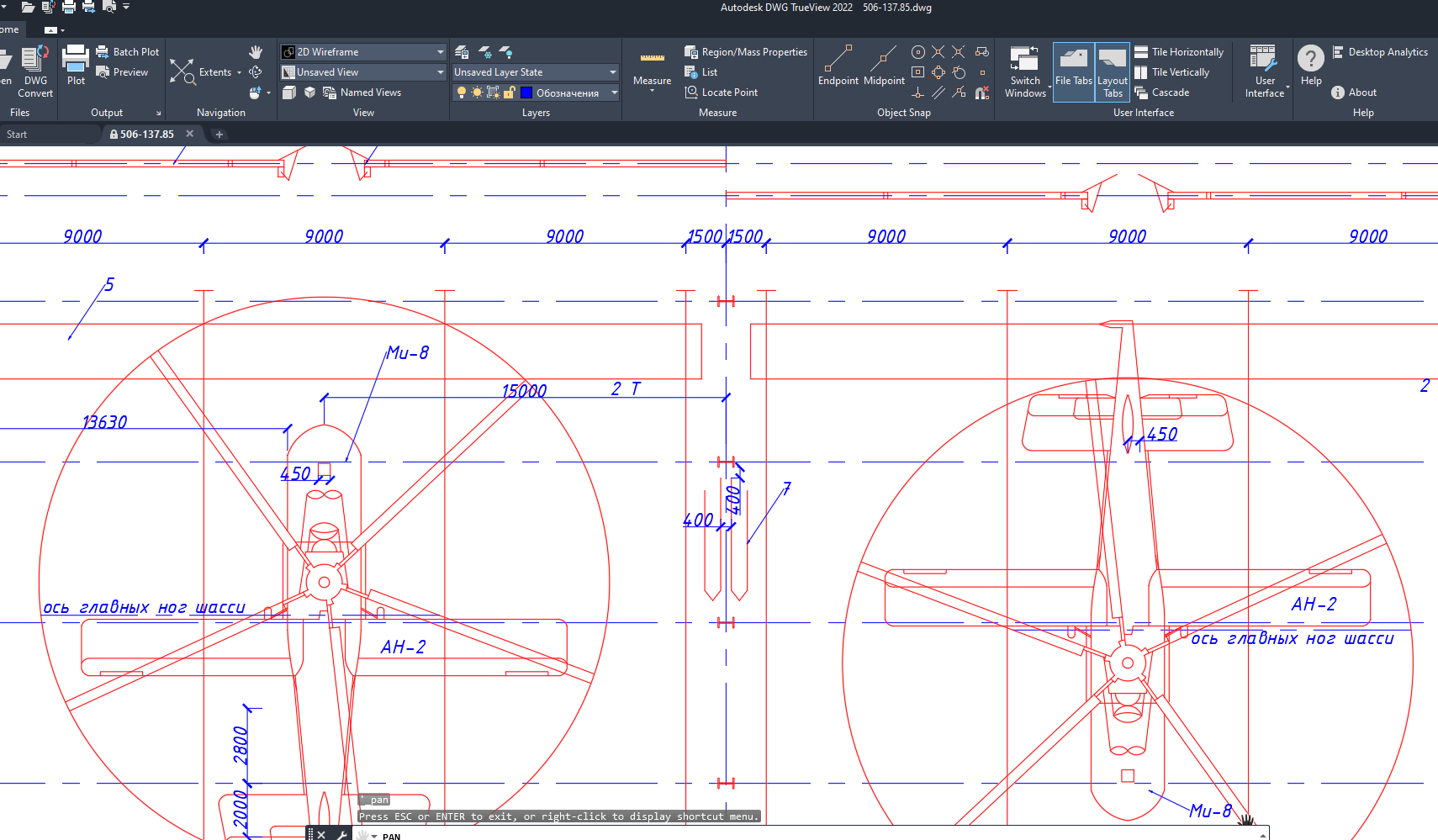This screenshot has height=840, width=1438.
Task: Click the plot preview icon in quick access toolbar
Action: (108, 7)
